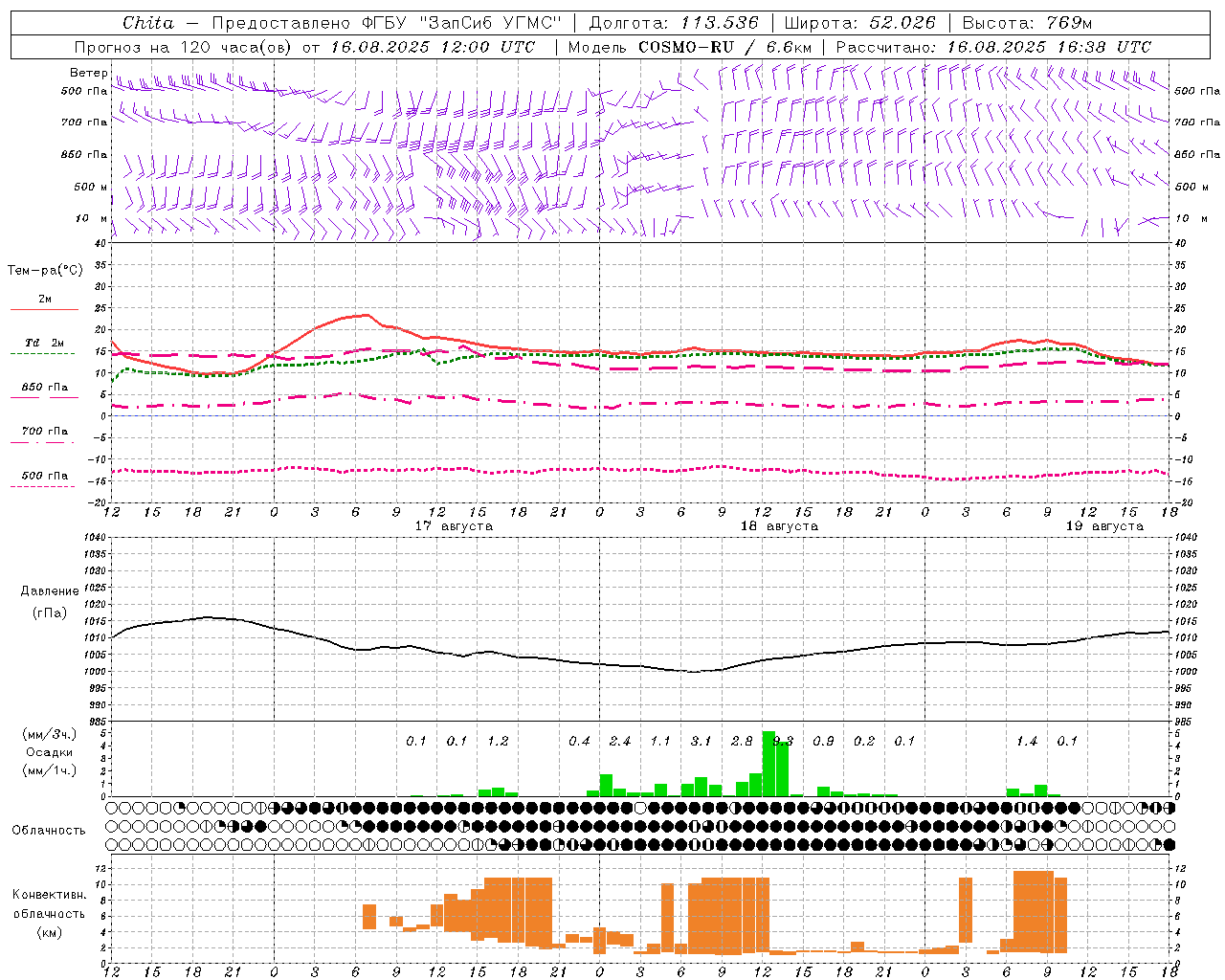Click the Осадки precipitation label
1225x980 pixels.
click(50, 752)
